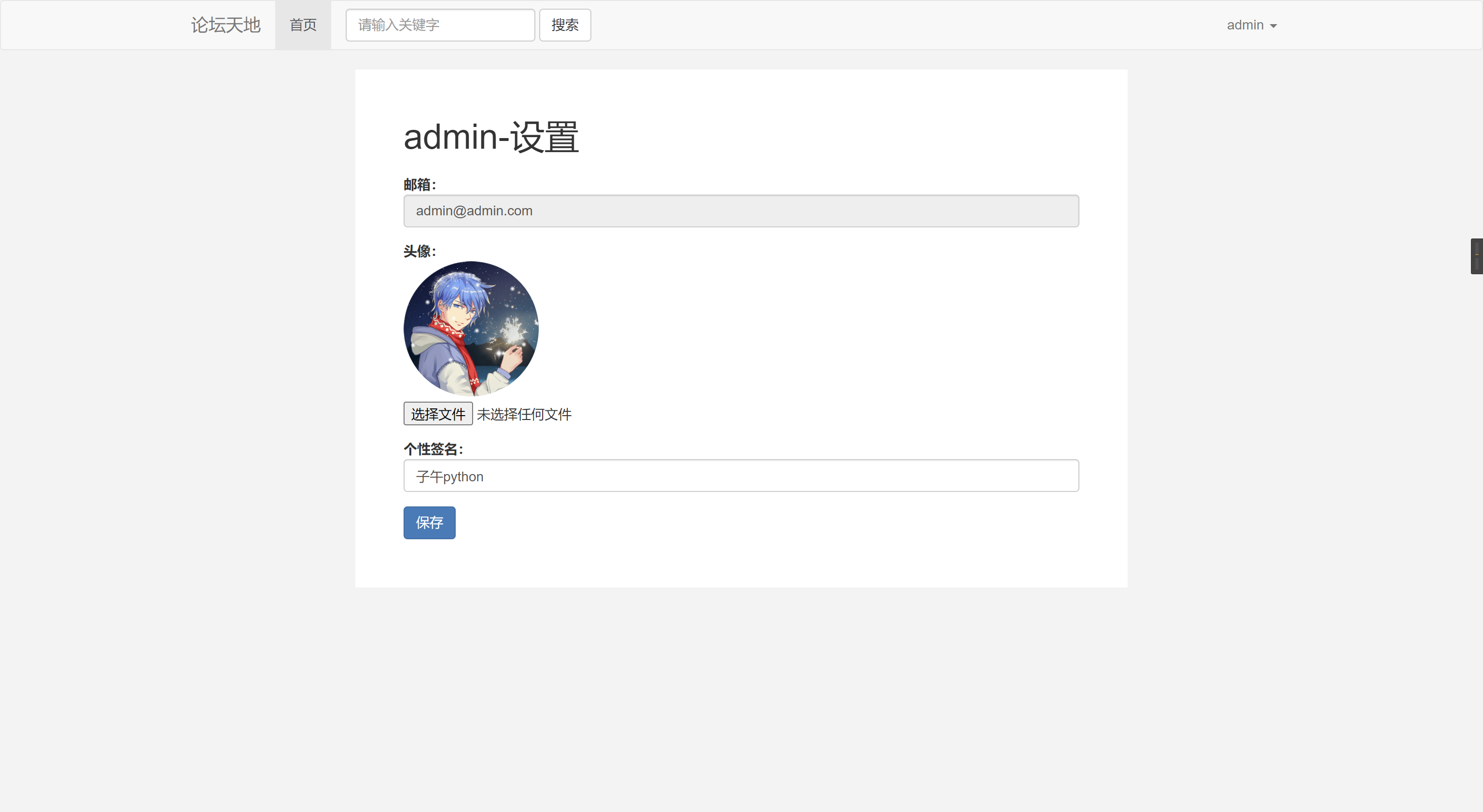The height and width of the screenshot is (812, 1483).
Task: Click the 论坛天地 brand logo
Action: (x=225, y=25)
